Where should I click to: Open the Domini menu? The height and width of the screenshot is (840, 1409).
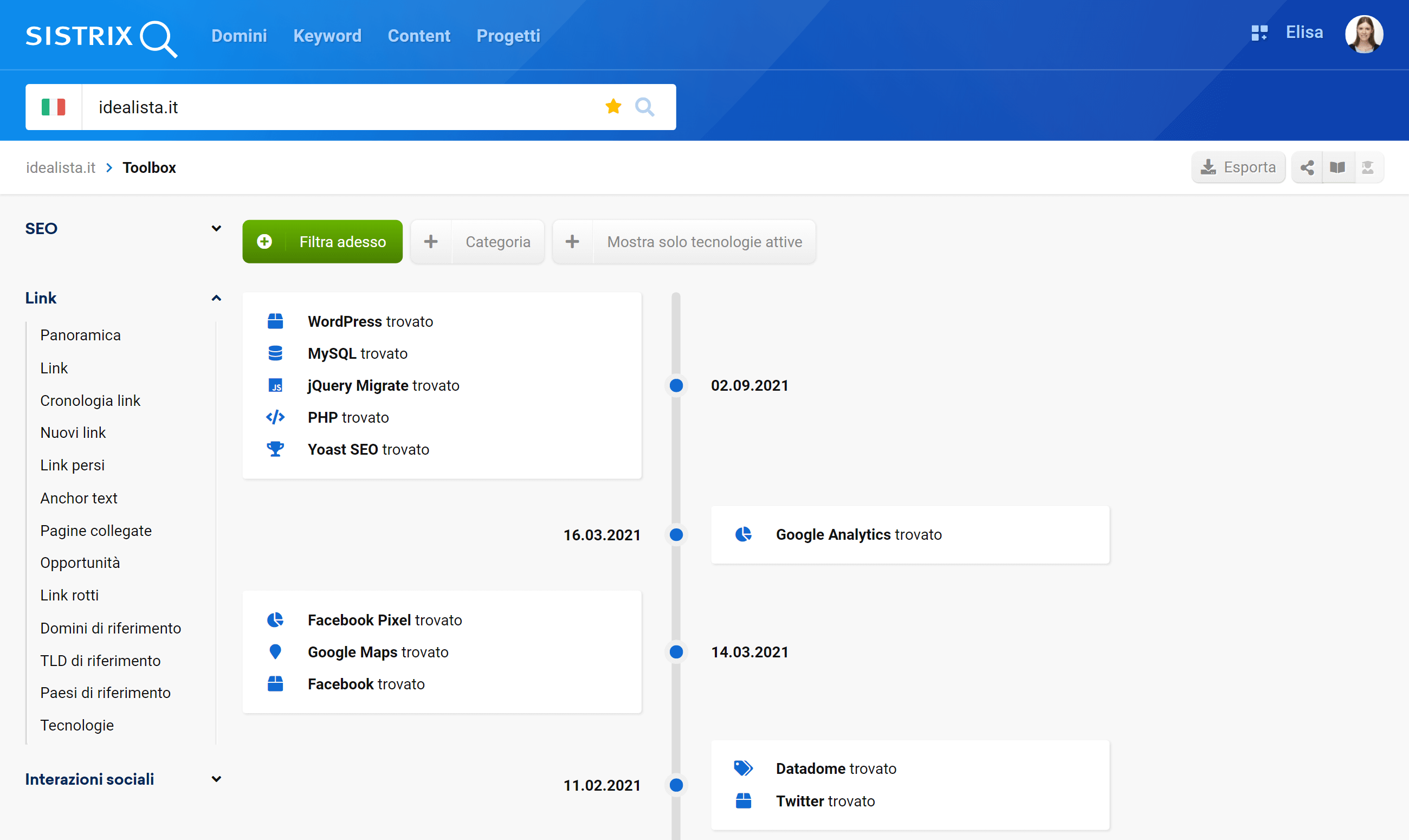tap(240, 36)
